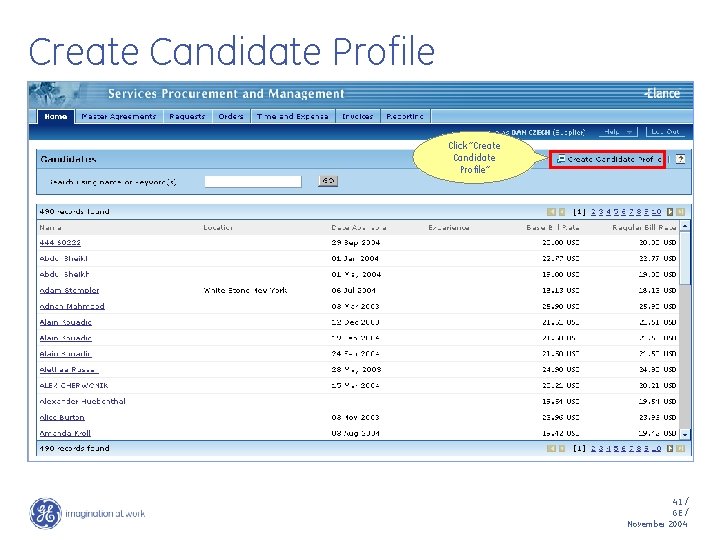Switch to the Reporting tab
This screenshot has width=720, height=540.
(405, 116)
